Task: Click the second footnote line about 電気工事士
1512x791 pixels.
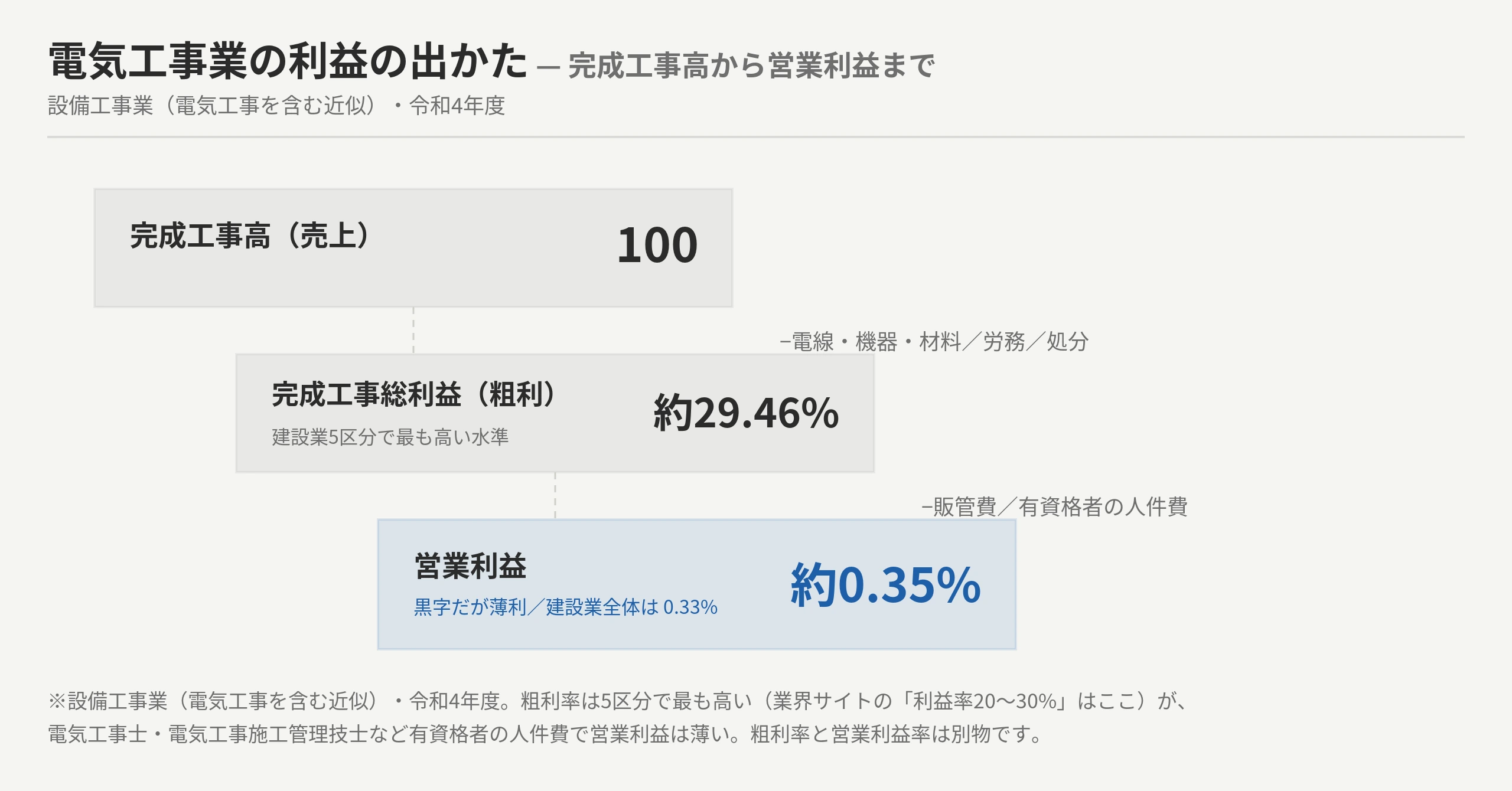Action: (544, 734)
